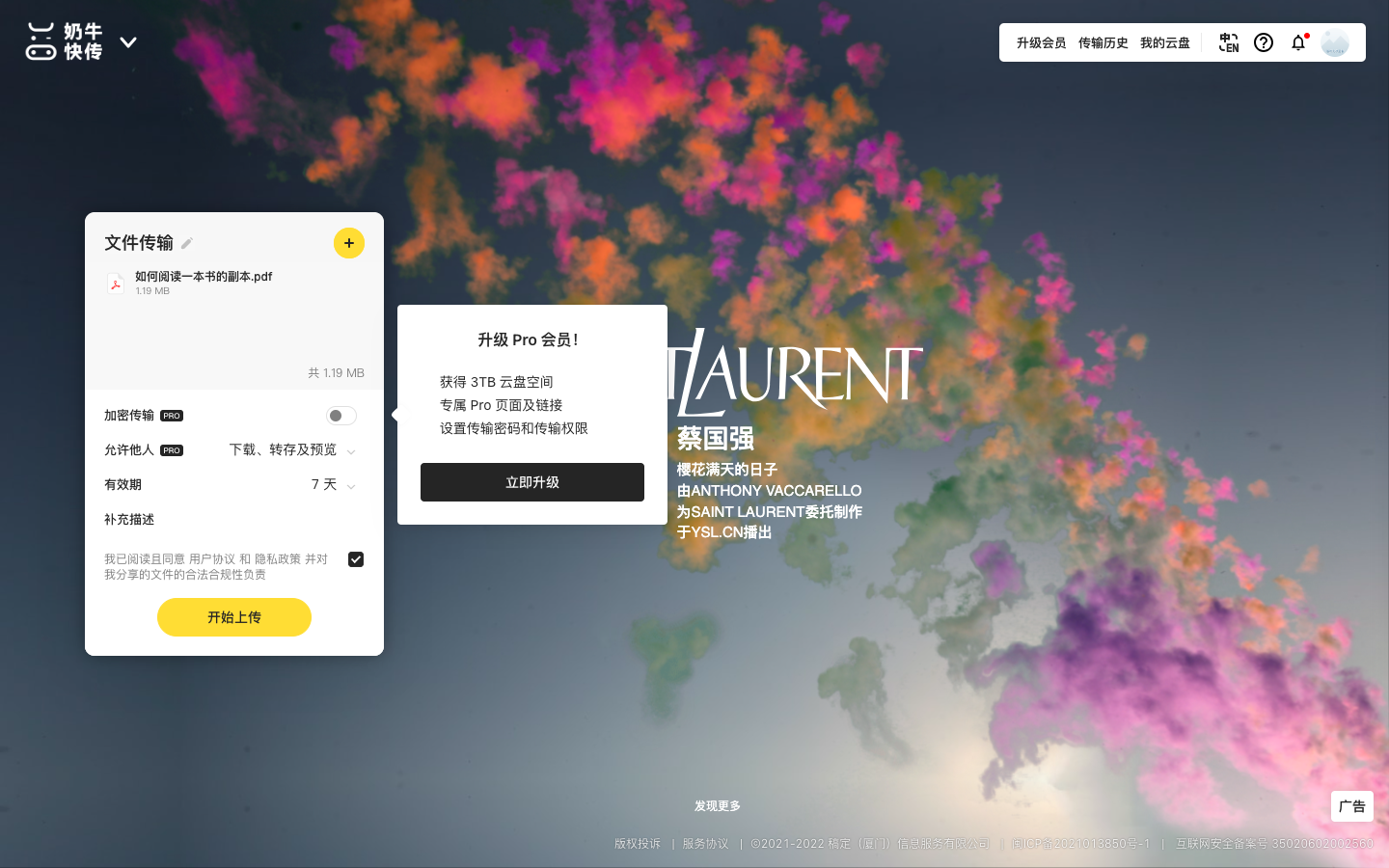Open the 版权投诉 footer link
The width and height of the screenshot is (1389, 868).
tap(638, 844)
